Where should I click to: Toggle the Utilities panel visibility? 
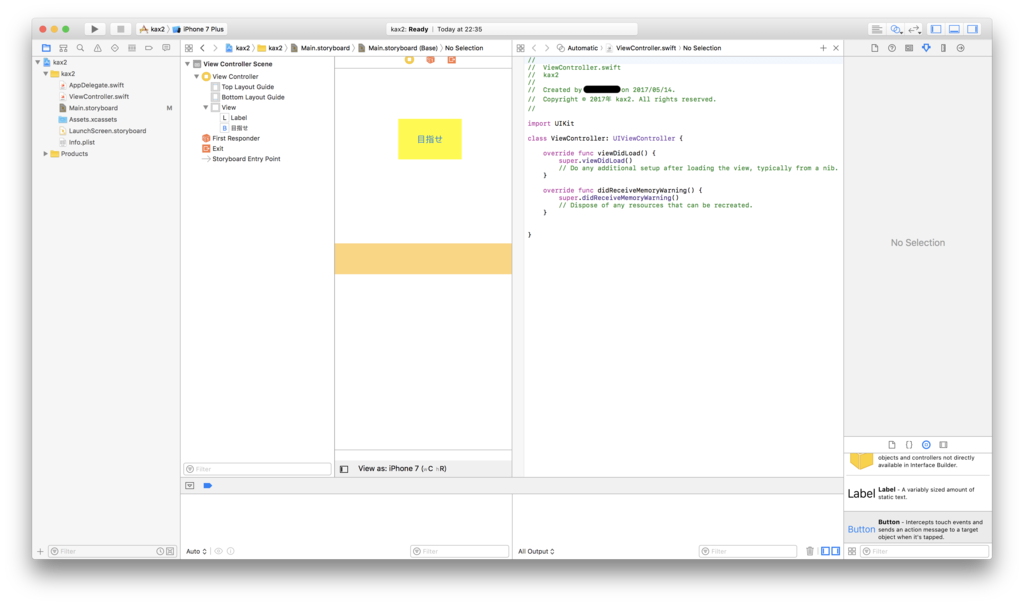[x=972, y=29]
